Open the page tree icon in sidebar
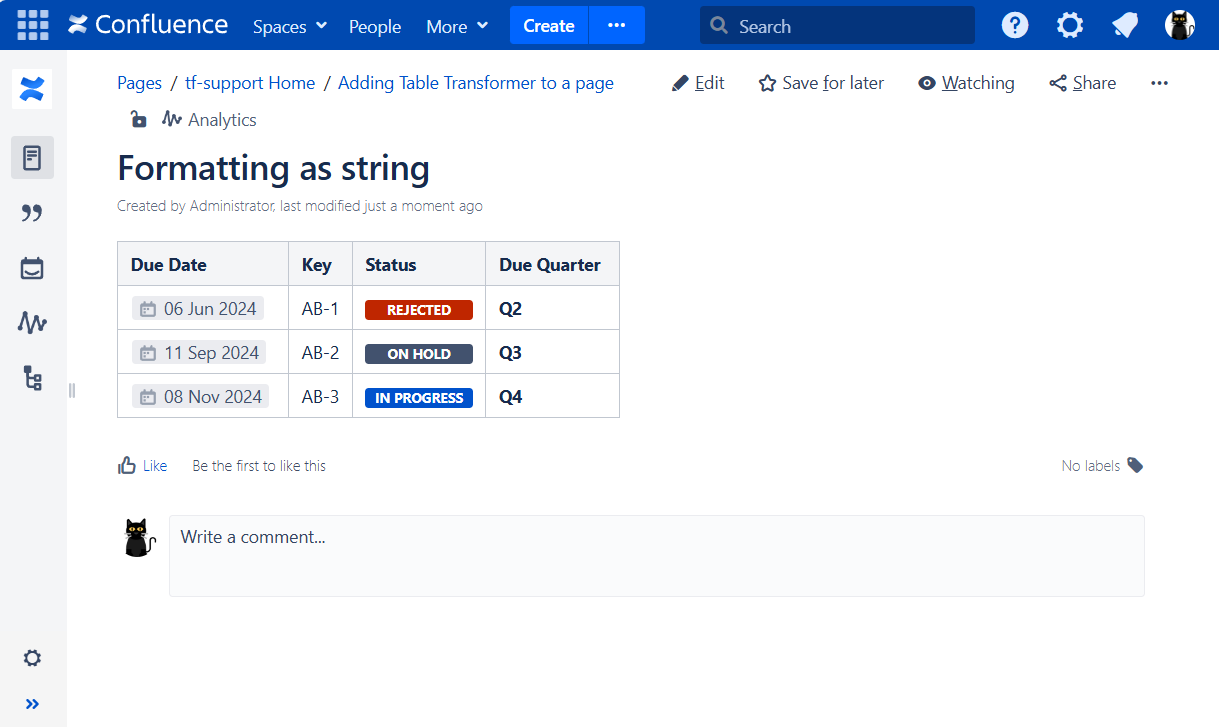This screenshot has height=727, width=1219. [32, 378]
